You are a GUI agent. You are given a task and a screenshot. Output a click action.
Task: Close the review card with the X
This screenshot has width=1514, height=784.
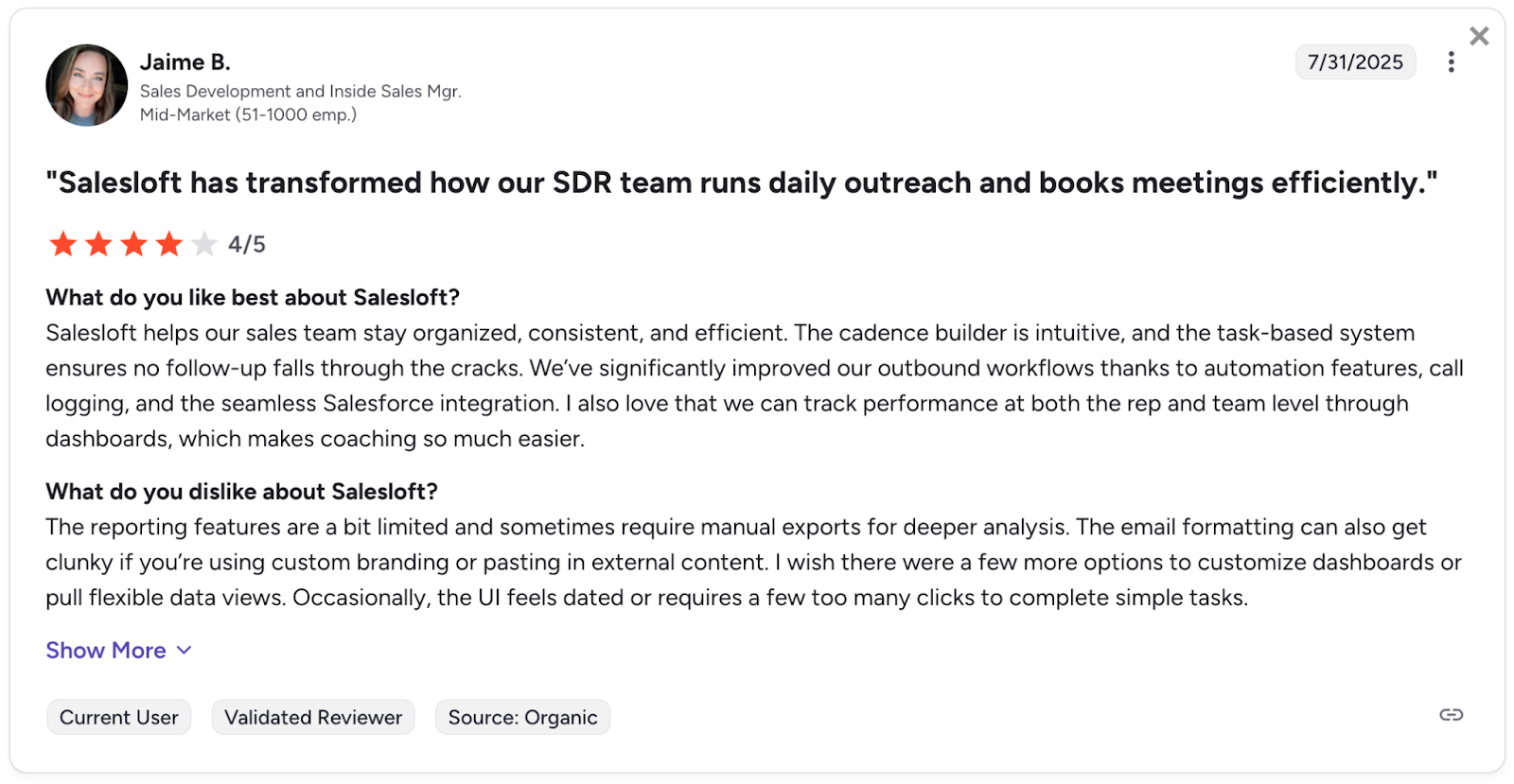(x=1479, y=36)
